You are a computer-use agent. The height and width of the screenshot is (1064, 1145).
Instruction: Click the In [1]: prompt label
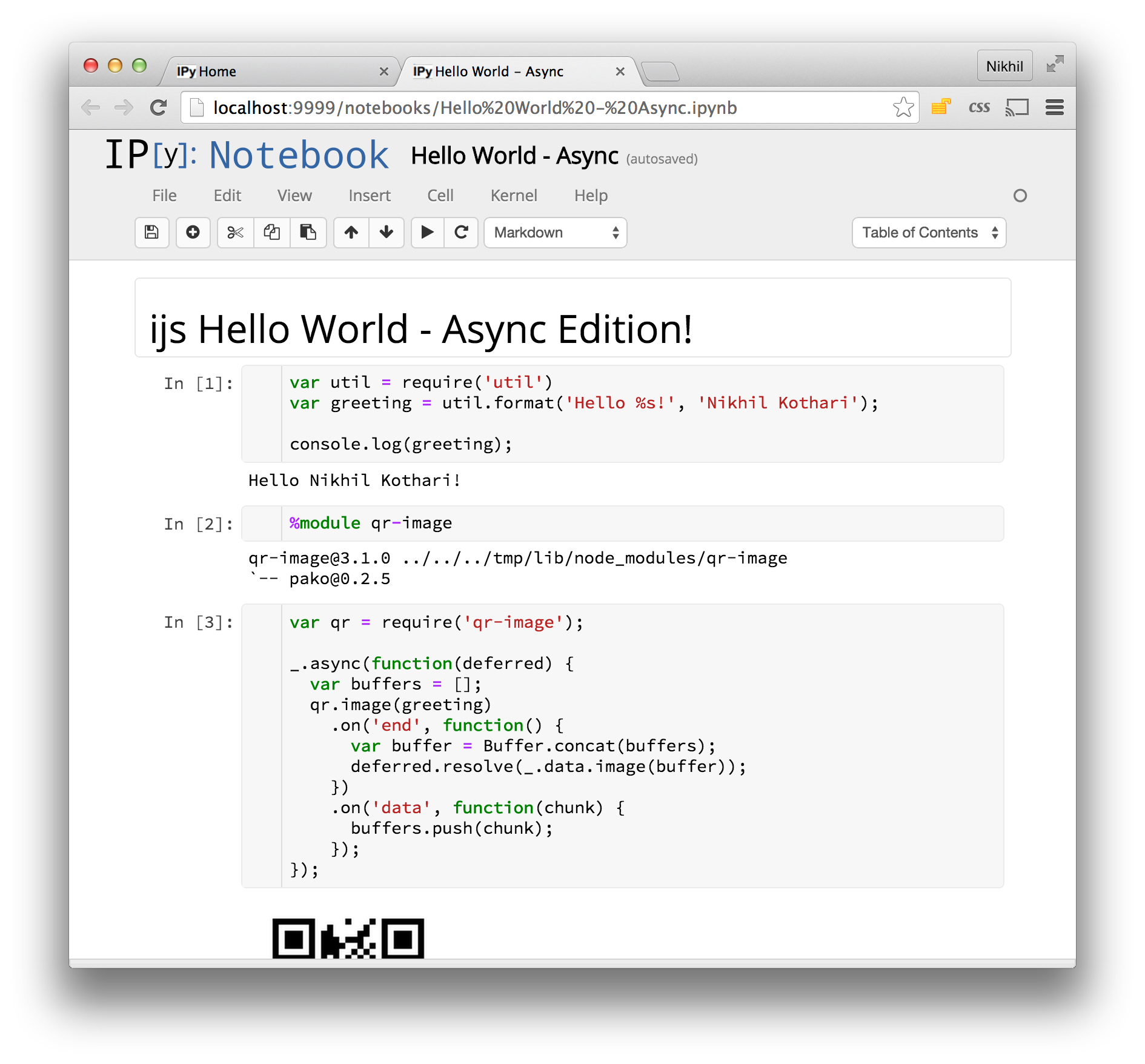[199, 384]
